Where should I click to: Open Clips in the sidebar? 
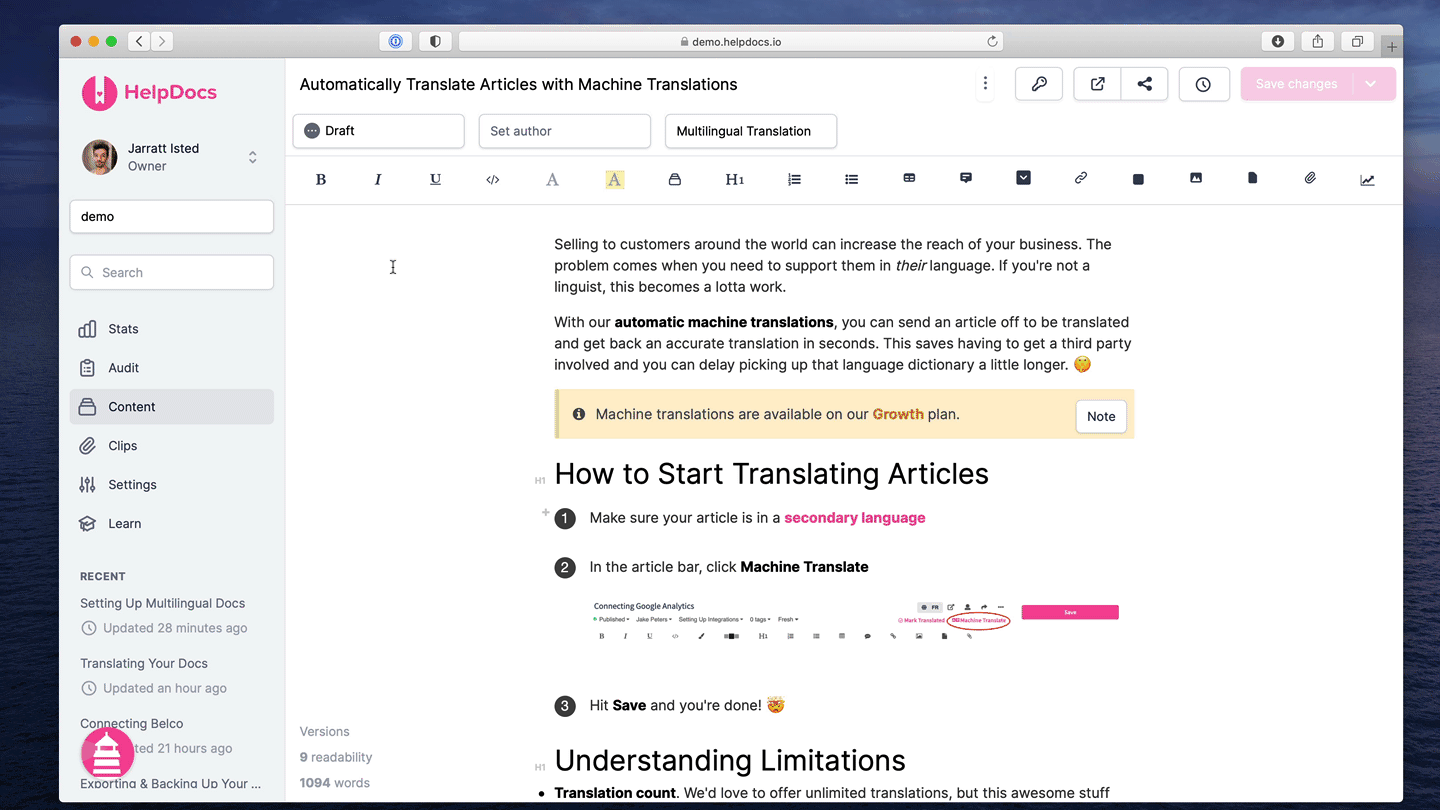click(x=171, y=446)
